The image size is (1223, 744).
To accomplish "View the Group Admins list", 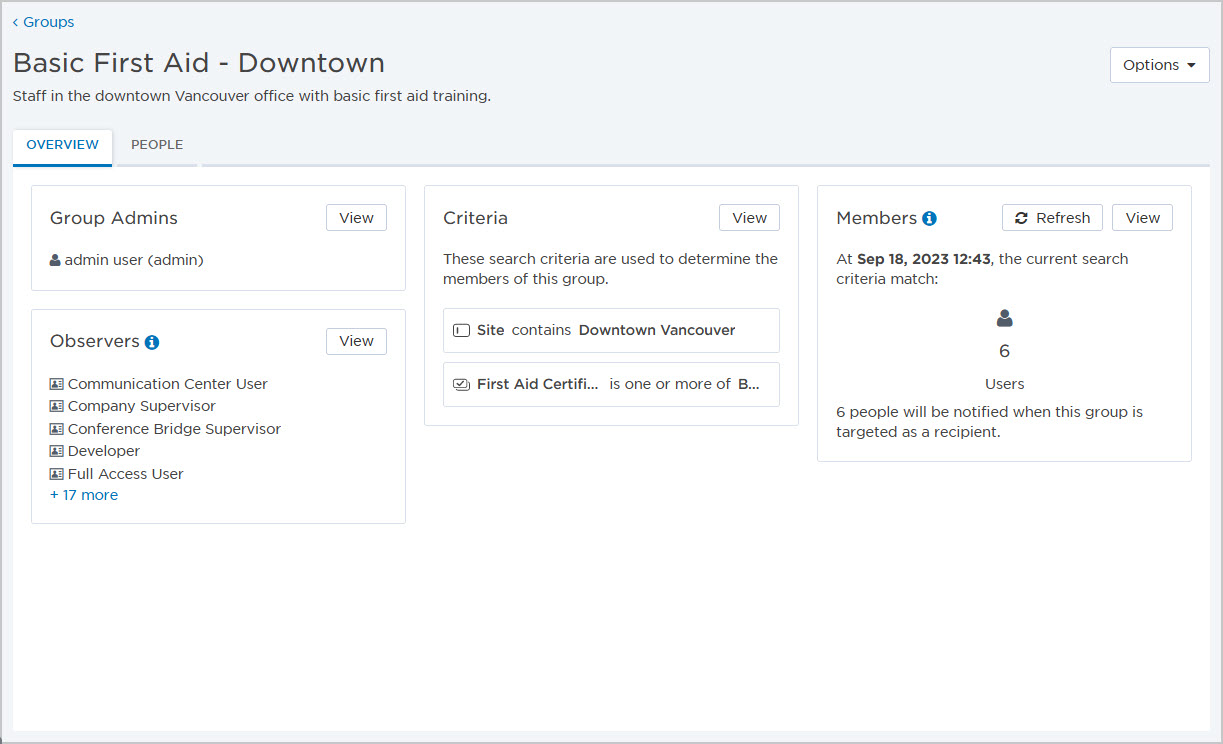I will (x=356, y=218).
